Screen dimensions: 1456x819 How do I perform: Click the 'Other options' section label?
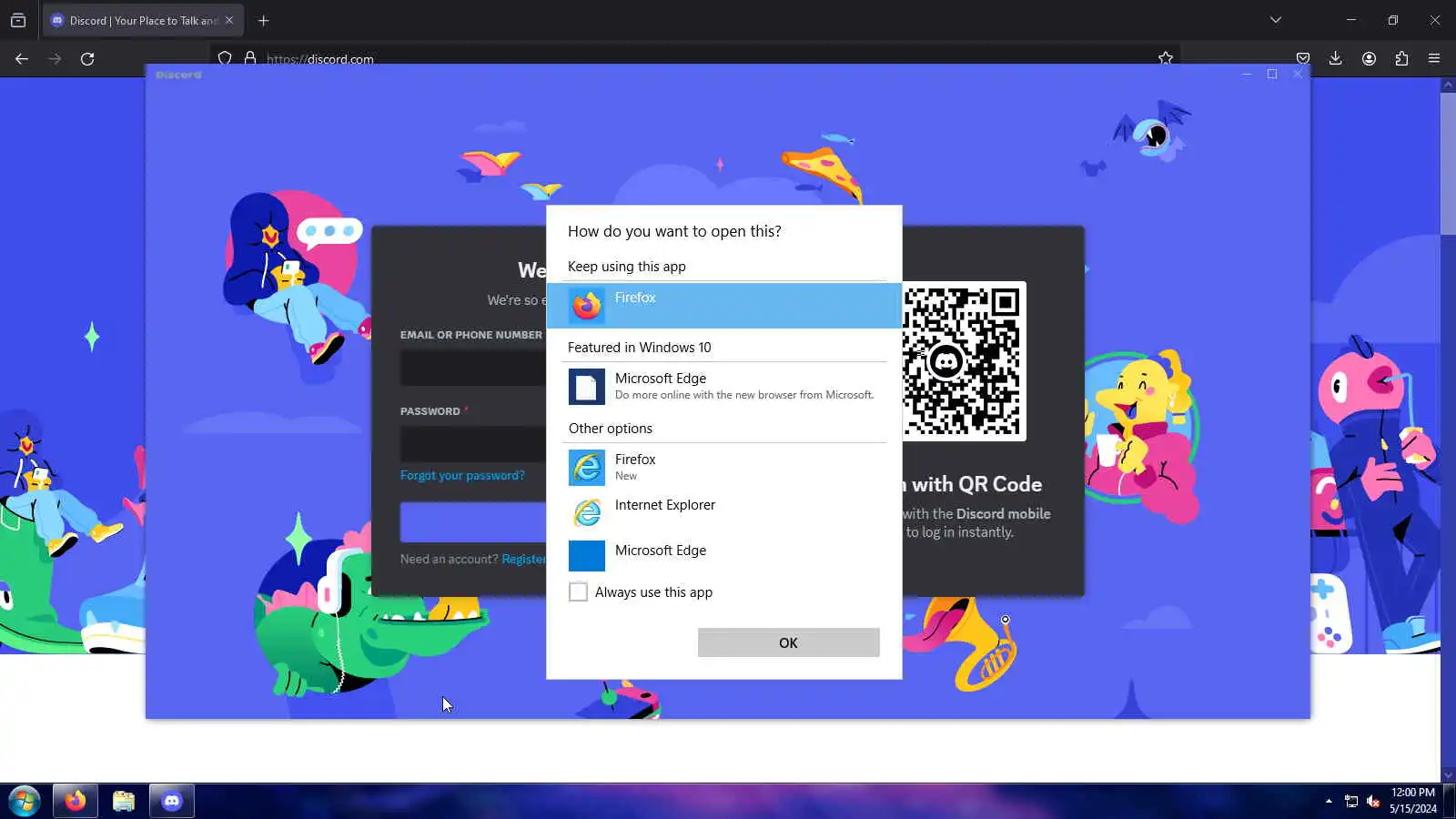pyautogui.click(x=611, y=429)
